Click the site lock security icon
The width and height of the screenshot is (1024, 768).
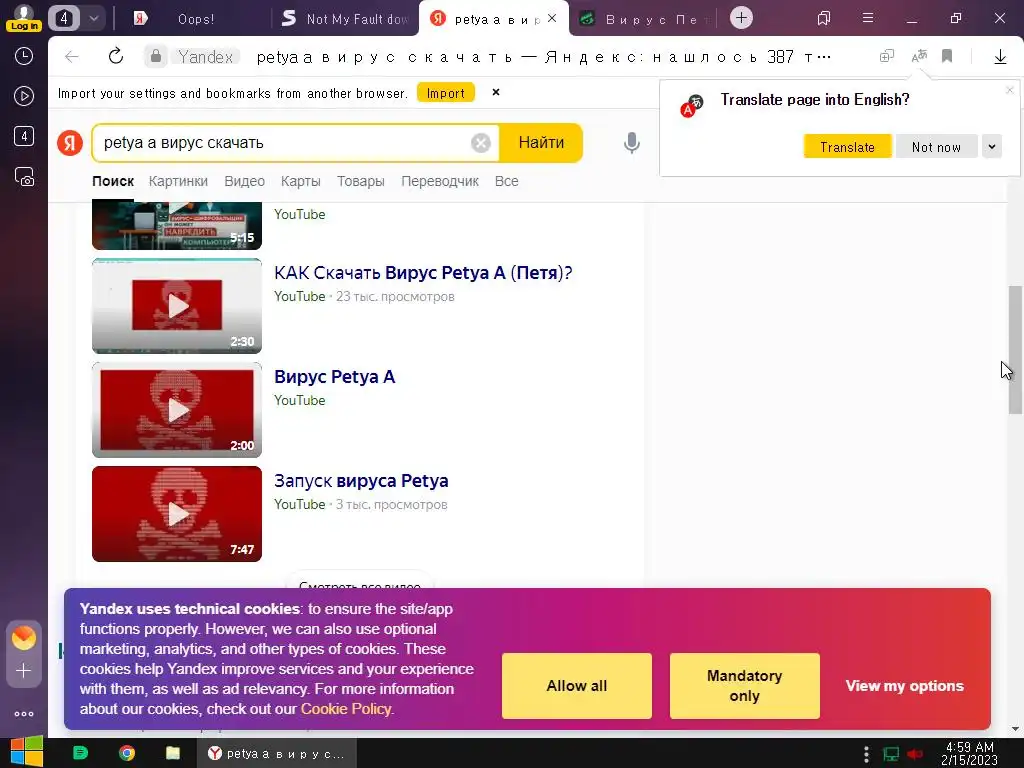[156, 57]
